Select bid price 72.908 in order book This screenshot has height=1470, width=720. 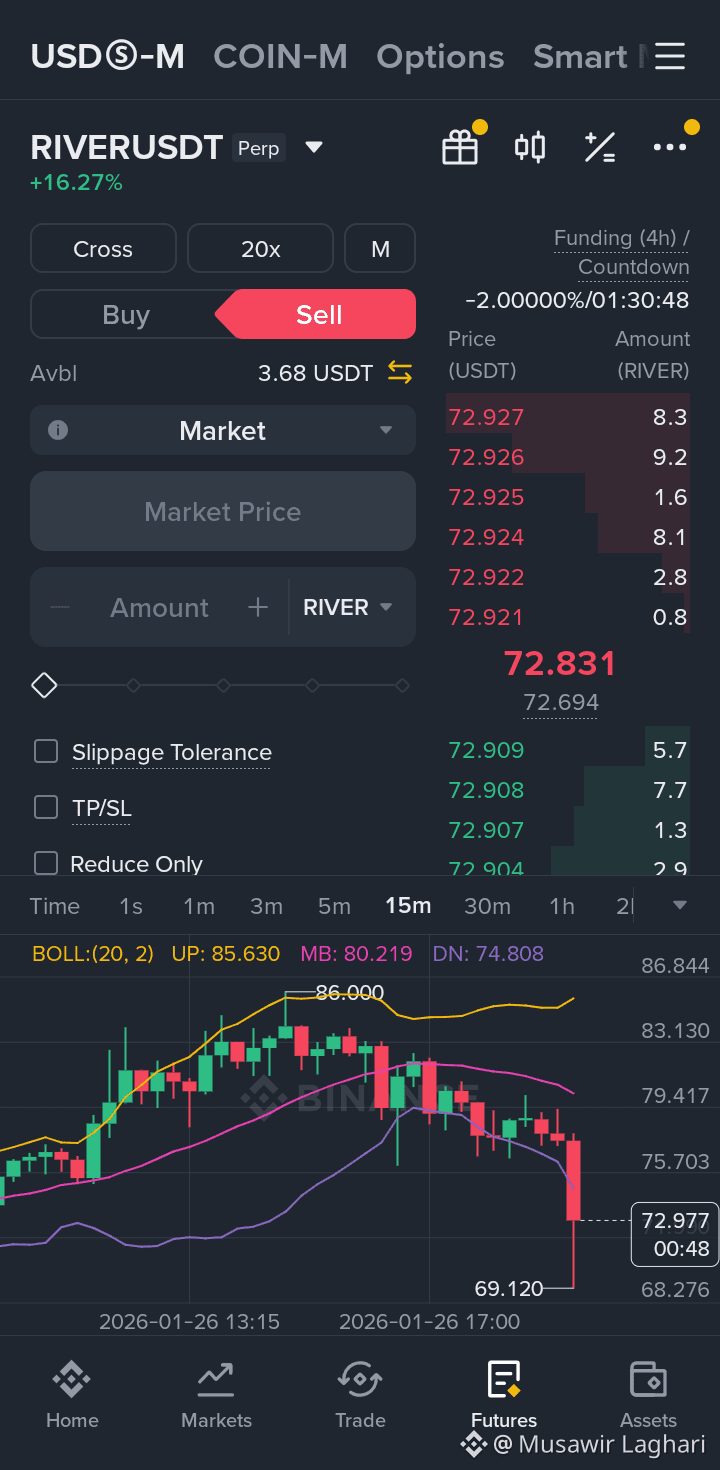coord(486,790)
